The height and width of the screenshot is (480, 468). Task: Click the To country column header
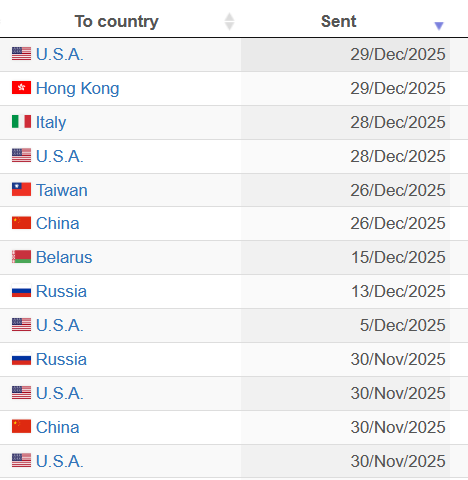pos(117,22)
